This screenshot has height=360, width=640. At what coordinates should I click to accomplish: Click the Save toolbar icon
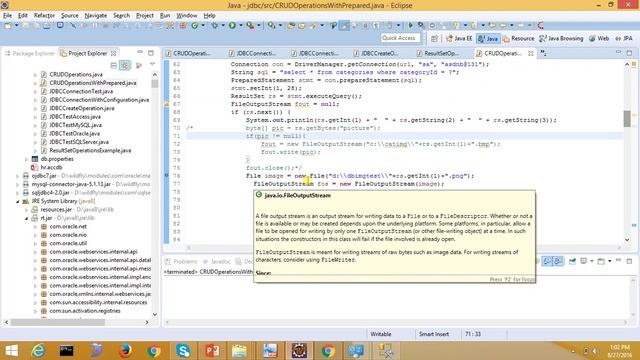click(26, 26)
